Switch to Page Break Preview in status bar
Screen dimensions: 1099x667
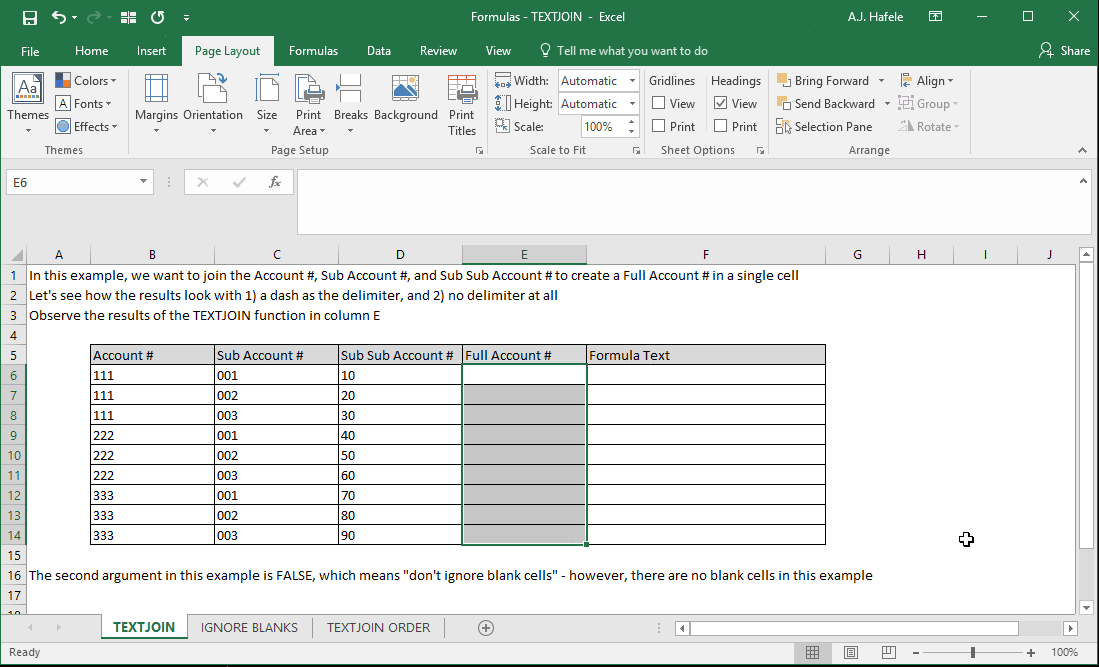(x=888, y=652)
